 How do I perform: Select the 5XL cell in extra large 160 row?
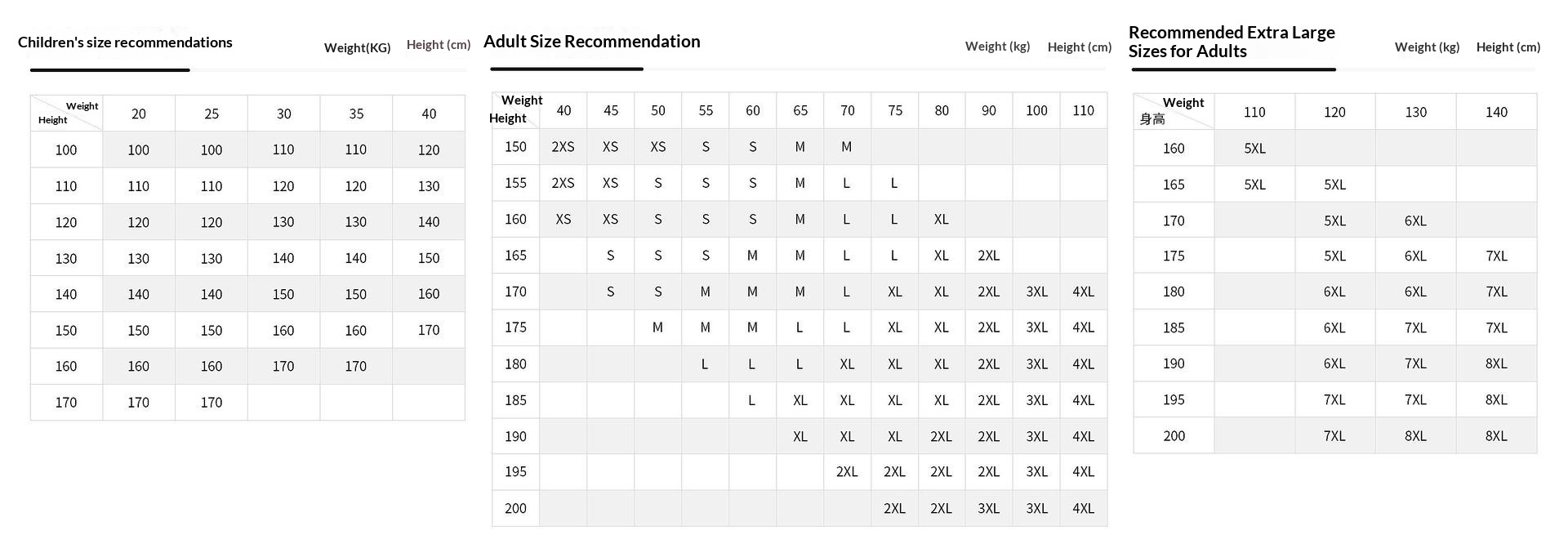(x=1254, y=149)
